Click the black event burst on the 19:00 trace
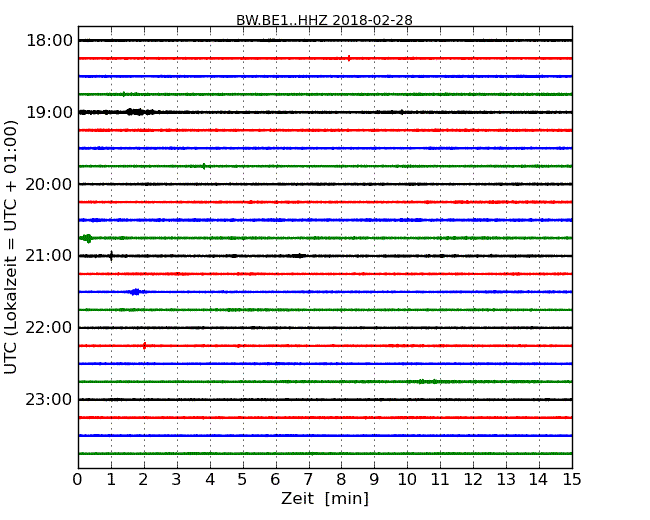 click(x=138, y=112)
